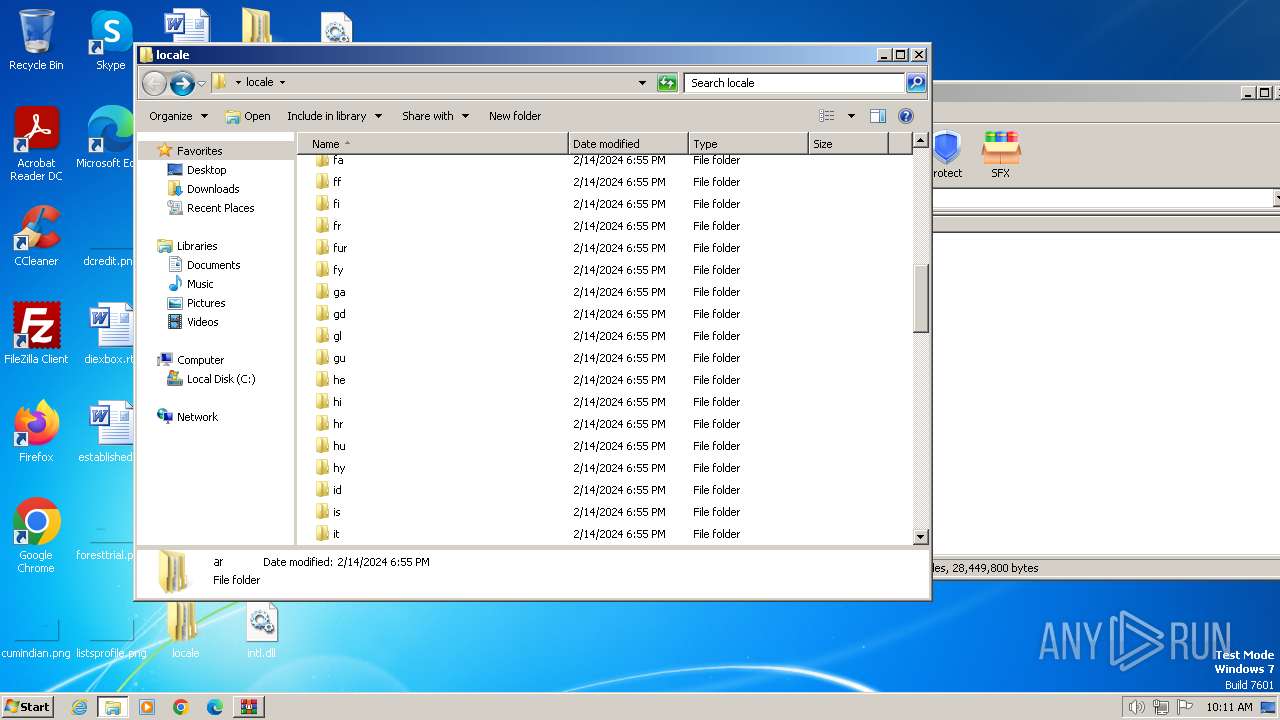1280x720 pixels.
Task: Sort by the Date modified column header
Action: [628, 144]
